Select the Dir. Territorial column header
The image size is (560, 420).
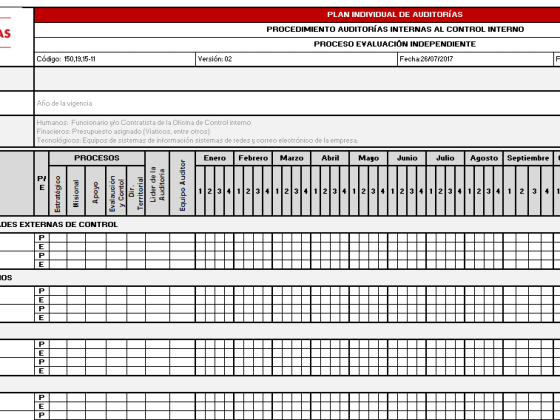click(136, 191)
